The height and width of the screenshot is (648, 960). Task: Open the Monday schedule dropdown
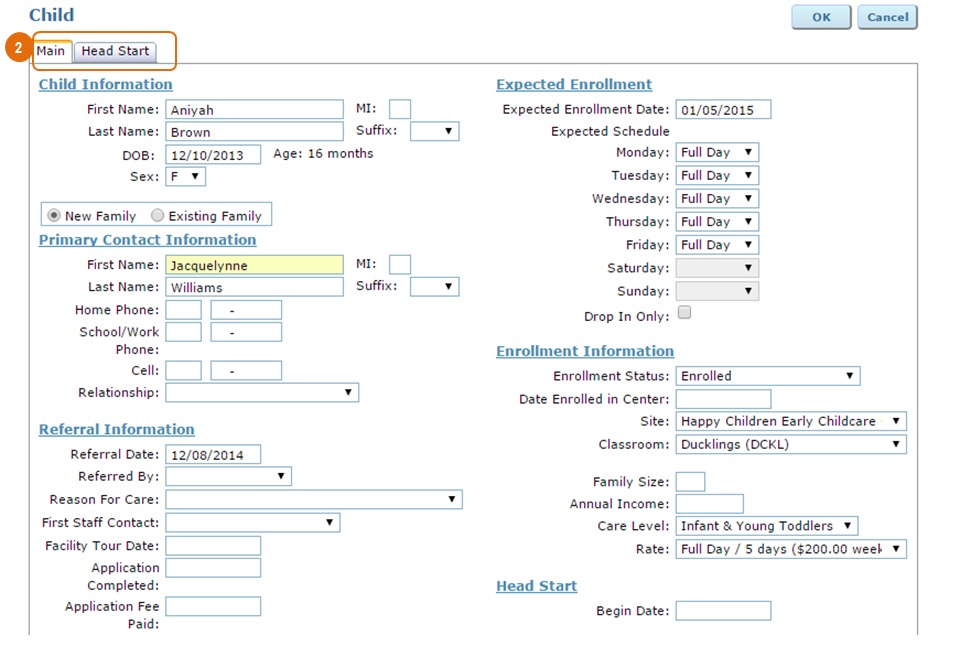click(717, 153)
